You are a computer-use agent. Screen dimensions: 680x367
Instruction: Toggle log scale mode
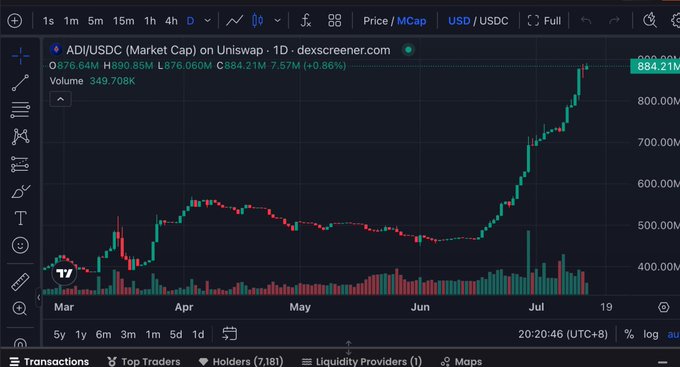coord(651,334)
